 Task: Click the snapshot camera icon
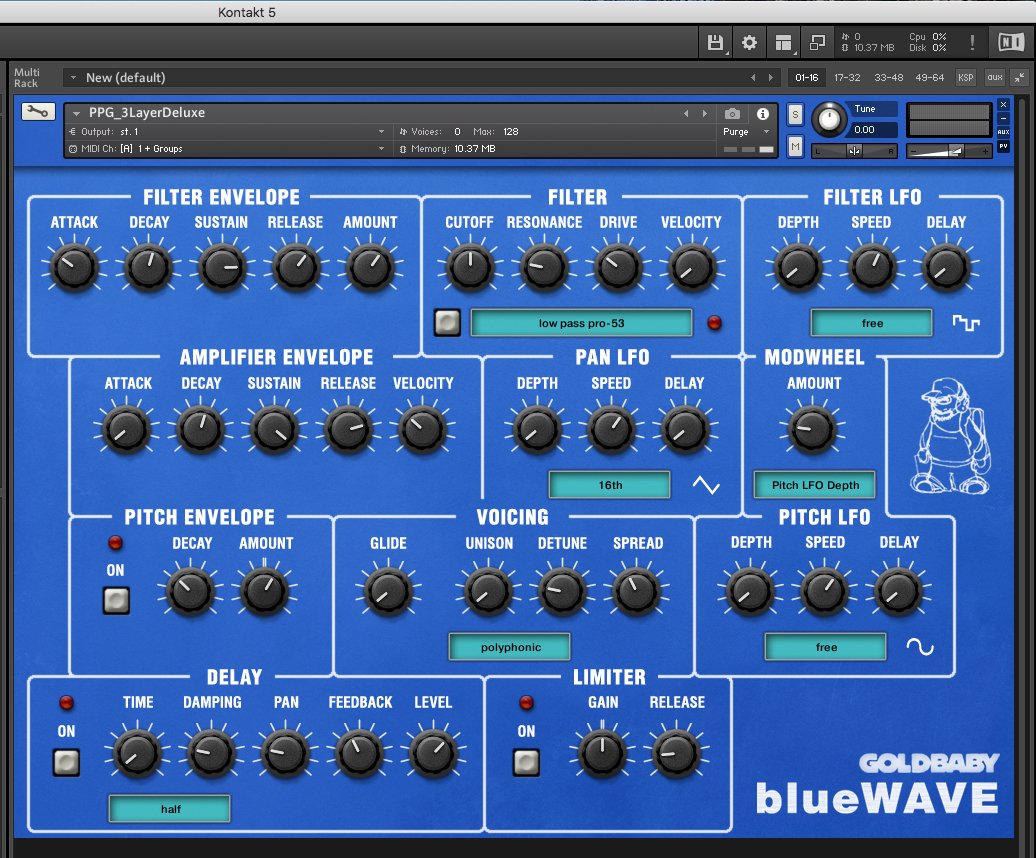732,114
